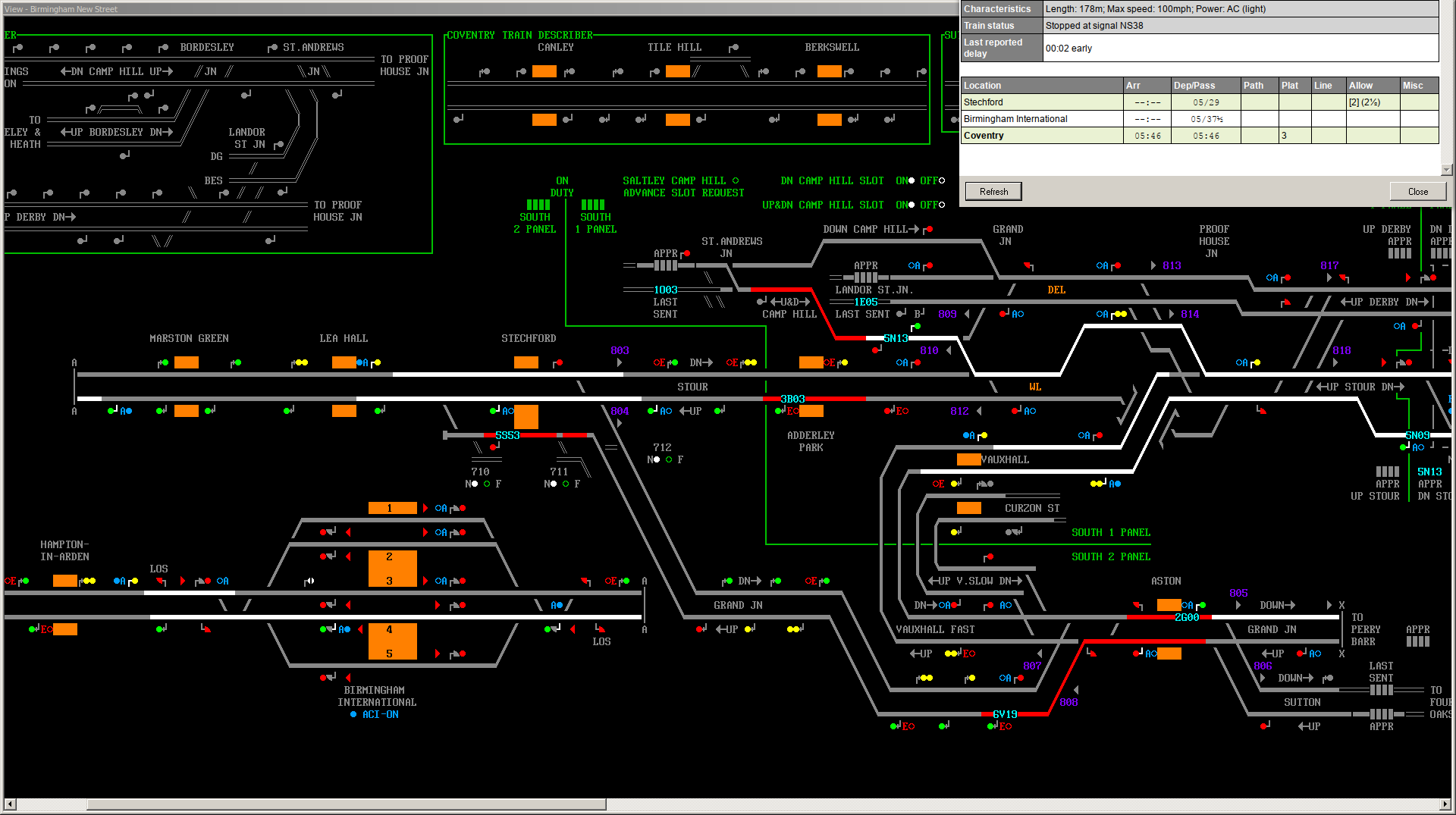This screenshot has width=1456, height=815.
Task: Set ground frame 710 to N
Action: point(474,484)
